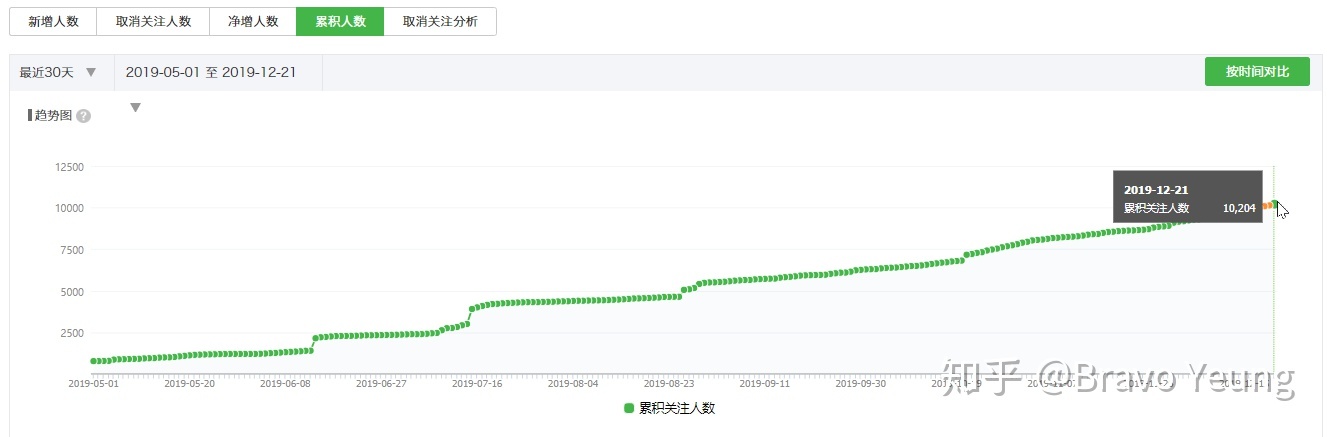Click the question mark help icon beside 趋势图
Viewport: 1327px width, 437px height.
[x=84, y=116]
